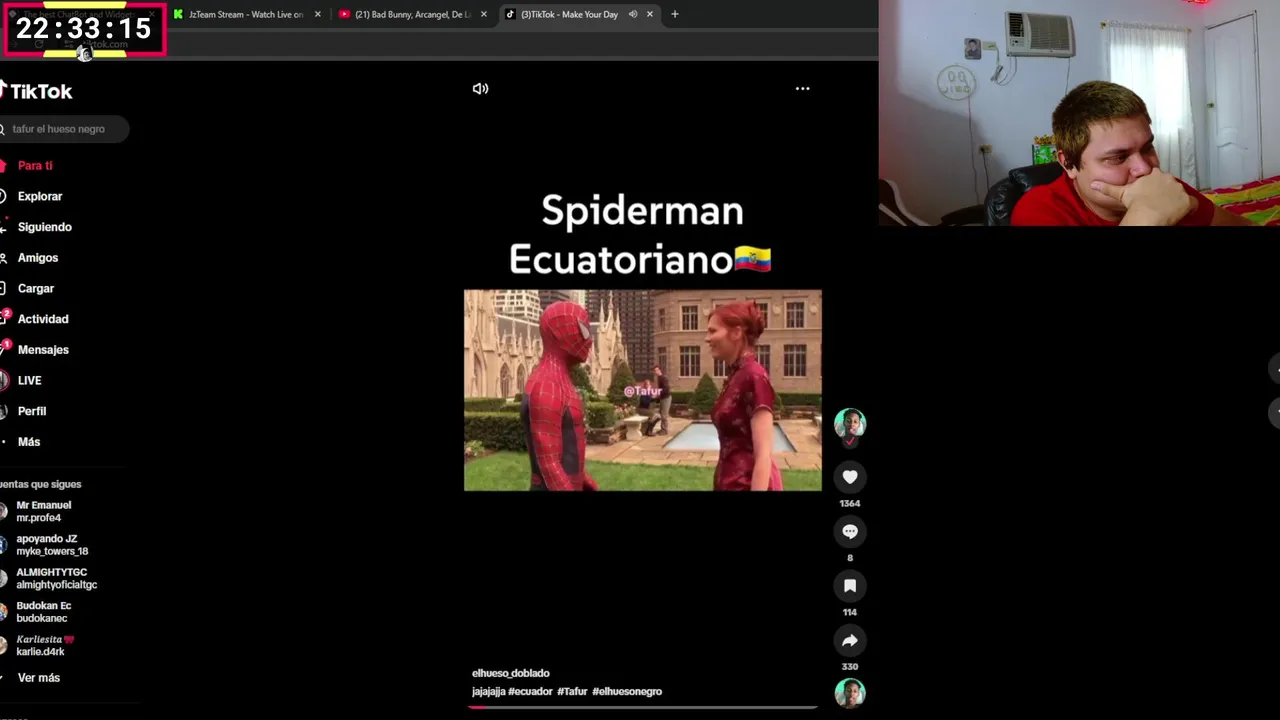The image size is (1280, 720).
Task: Open the music disc avatar below the share icon
Action: (850, 693)
